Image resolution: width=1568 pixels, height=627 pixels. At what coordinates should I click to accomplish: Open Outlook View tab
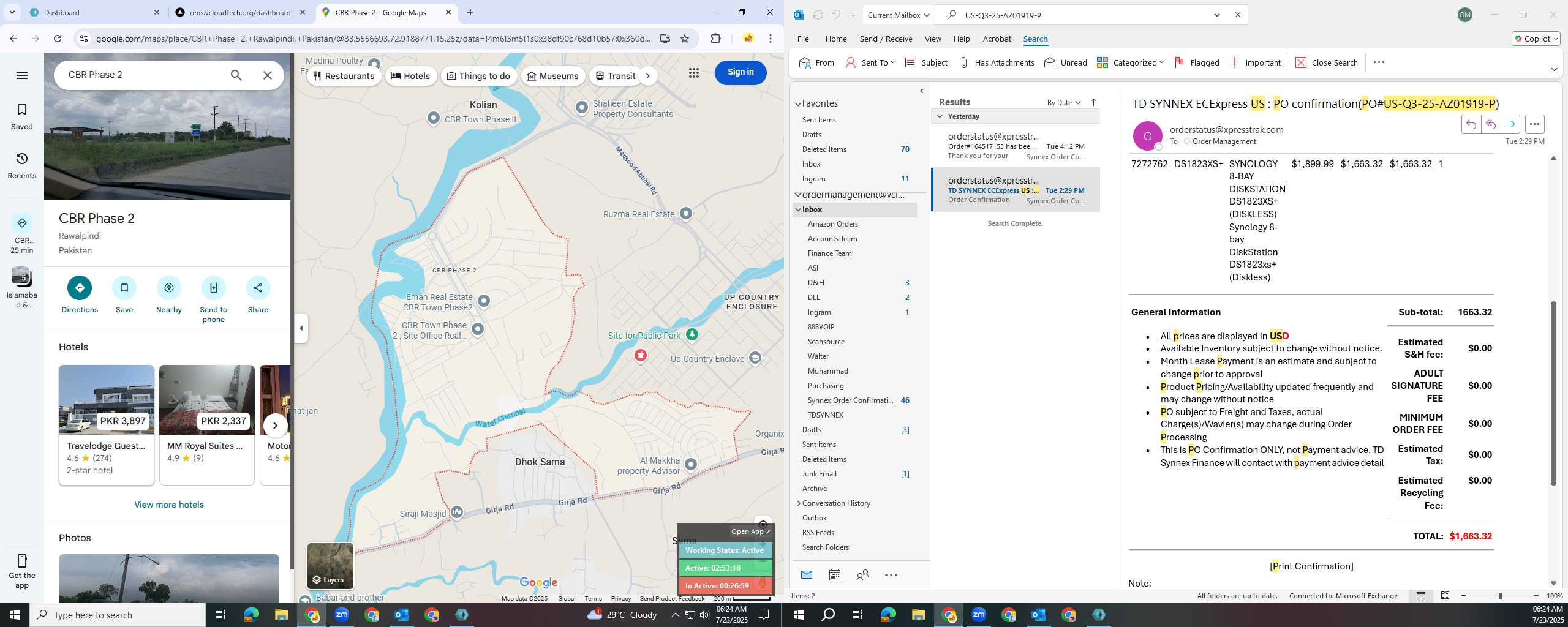coord(933,39)
